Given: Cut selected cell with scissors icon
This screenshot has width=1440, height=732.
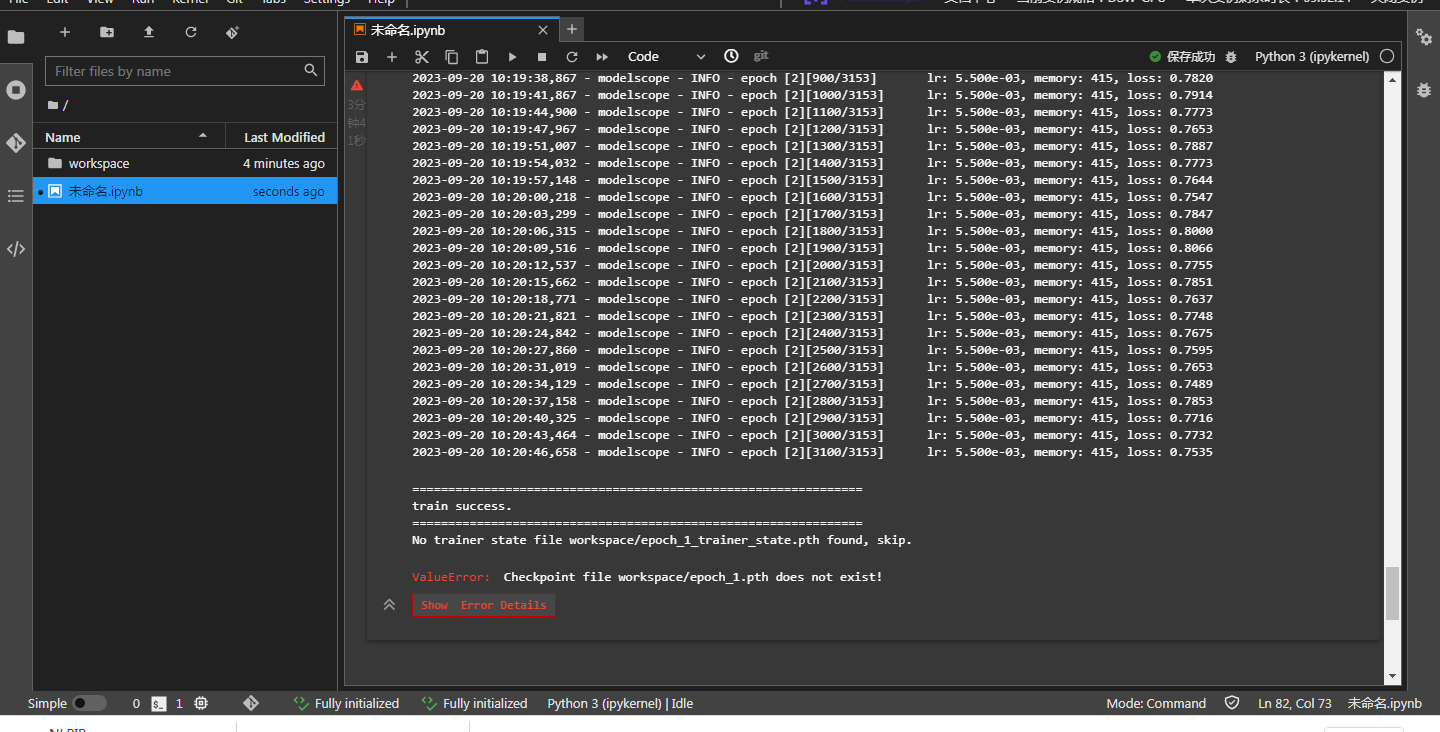Looking at the screenshot, I should tap(422, 57).
